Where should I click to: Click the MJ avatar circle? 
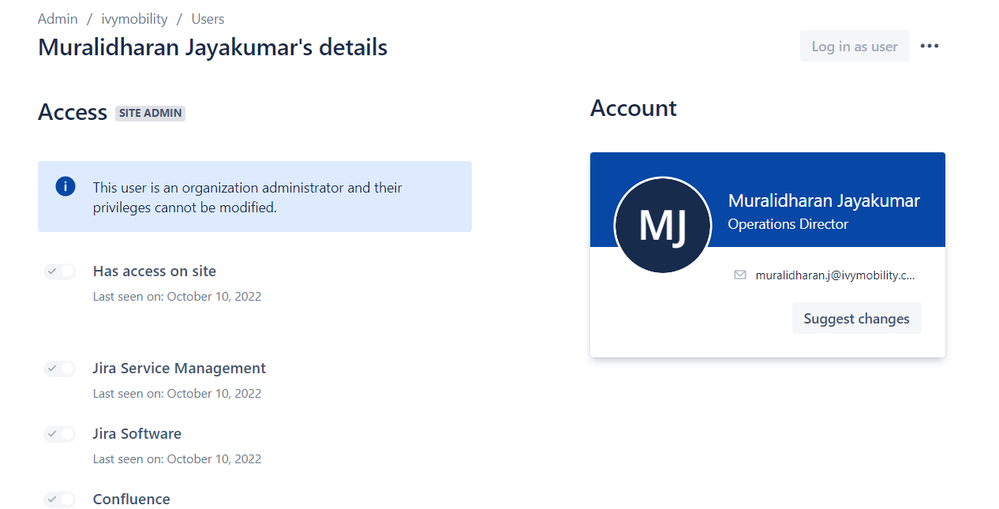(x=663, y=225)
